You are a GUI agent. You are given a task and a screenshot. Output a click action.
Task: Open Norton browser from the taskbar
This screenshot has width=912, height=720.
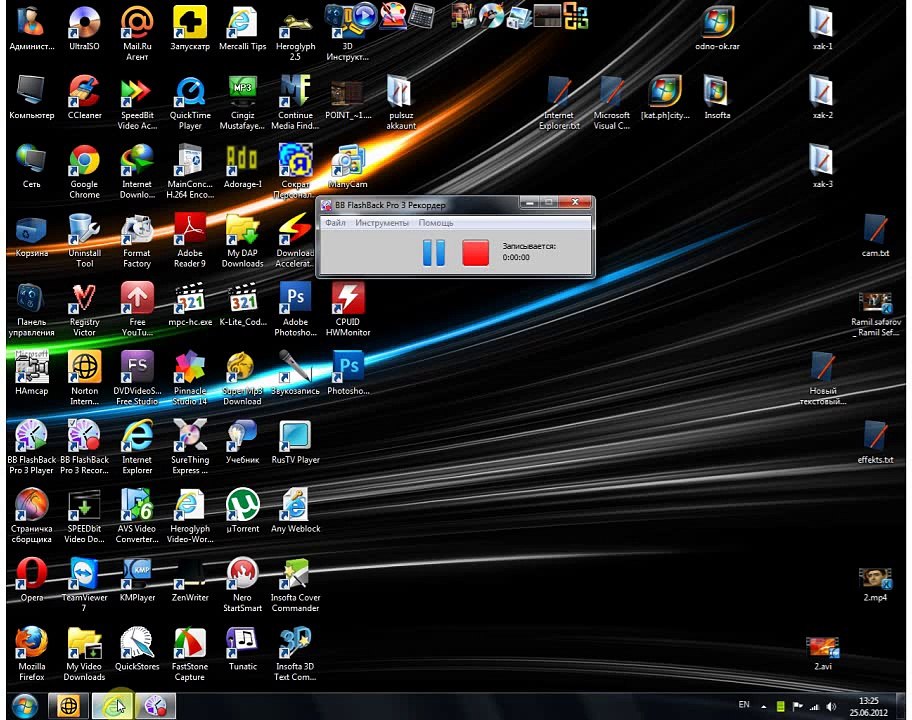(69, 706)
